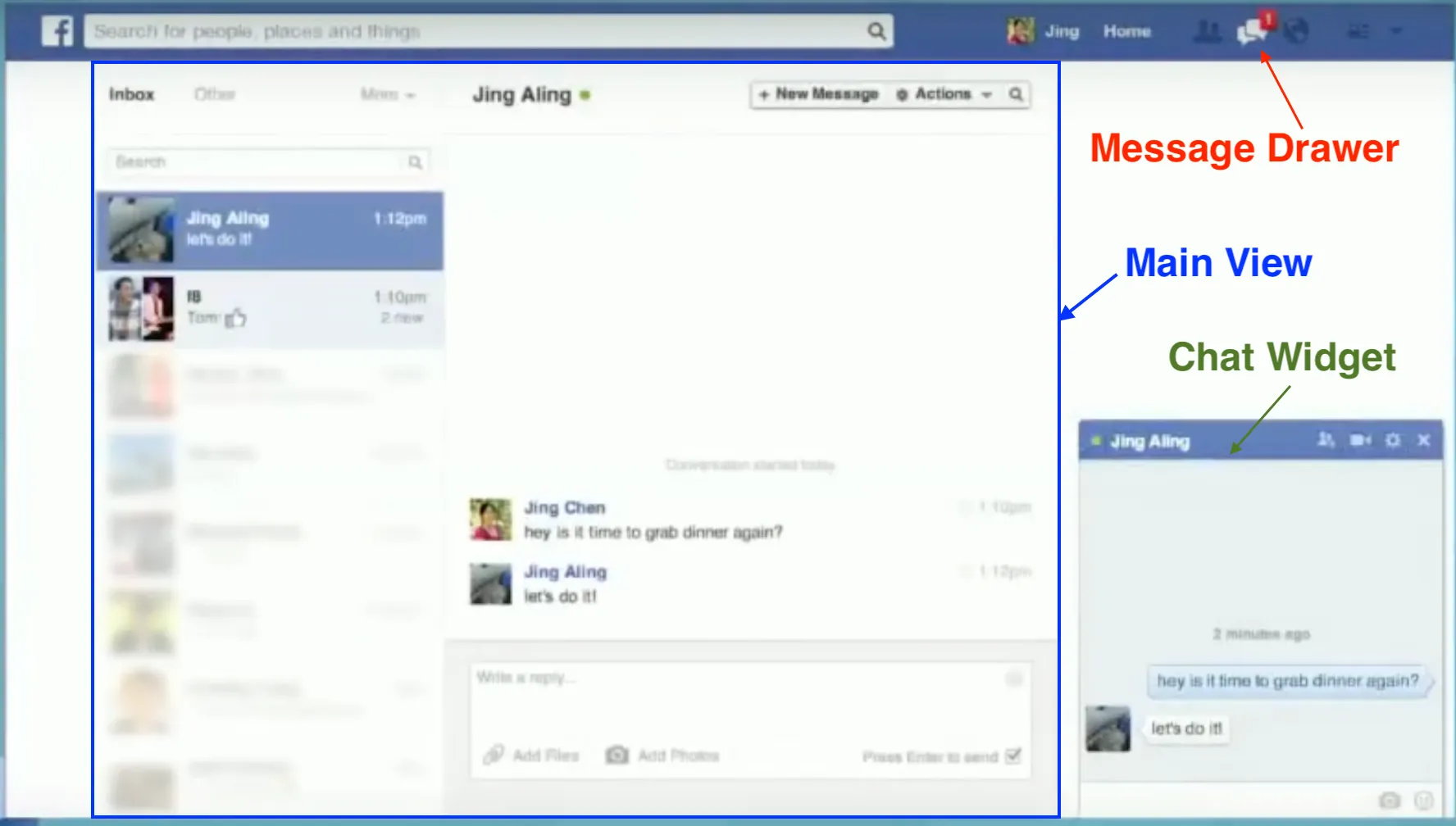This screenshot has width=1456, height=826.
Task: Toggle the 'Press Enter to send' checkbox
Action: pyautogui.click(x=1013, y=756)
